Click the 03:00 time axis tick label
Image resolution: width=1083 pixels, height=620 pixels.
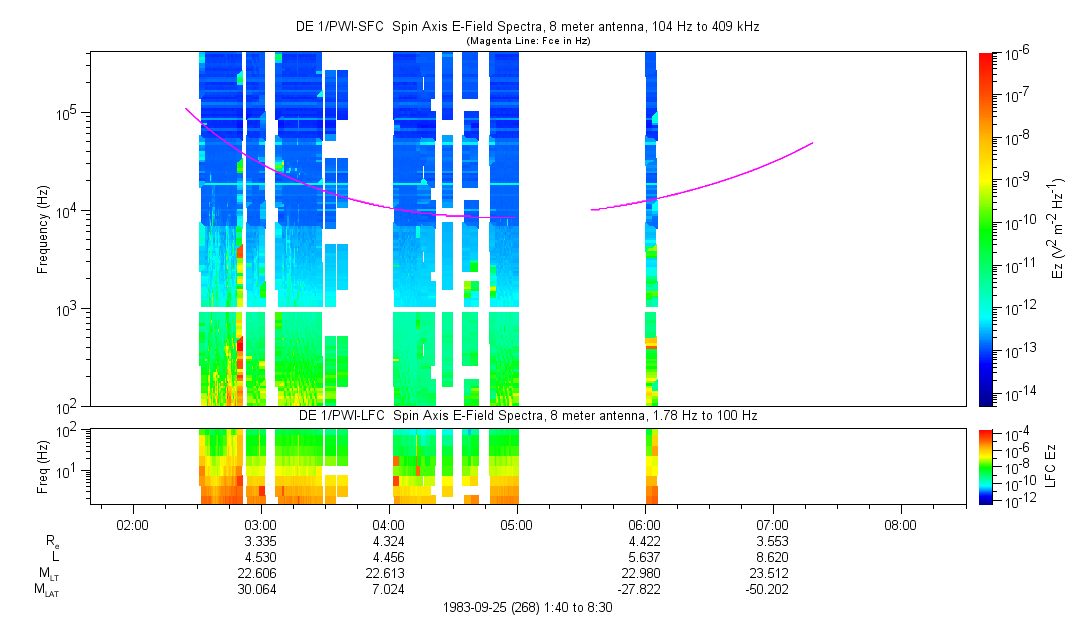(260, 525)
